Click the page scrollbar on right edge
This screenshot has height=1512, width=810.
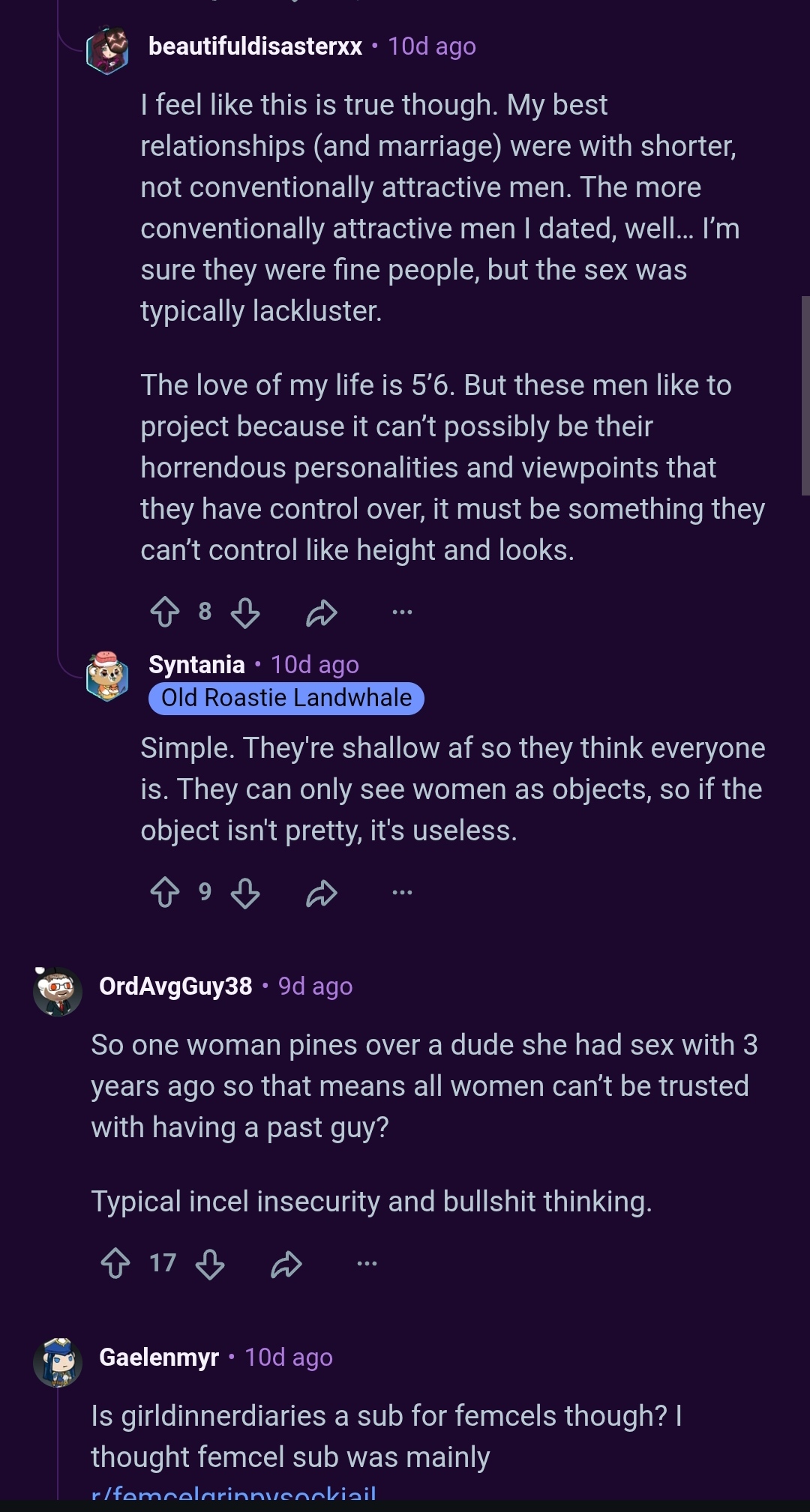tap(805, 396)
